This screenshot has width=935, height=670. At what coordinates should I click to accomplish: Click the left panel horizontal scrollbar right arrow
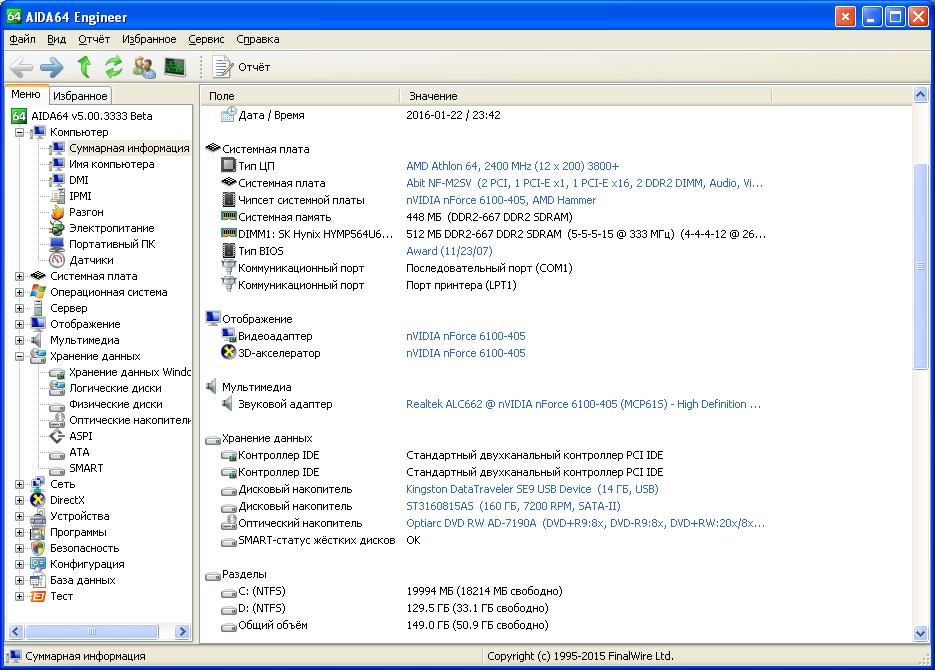pyautogui.click(x=182, y=631)
